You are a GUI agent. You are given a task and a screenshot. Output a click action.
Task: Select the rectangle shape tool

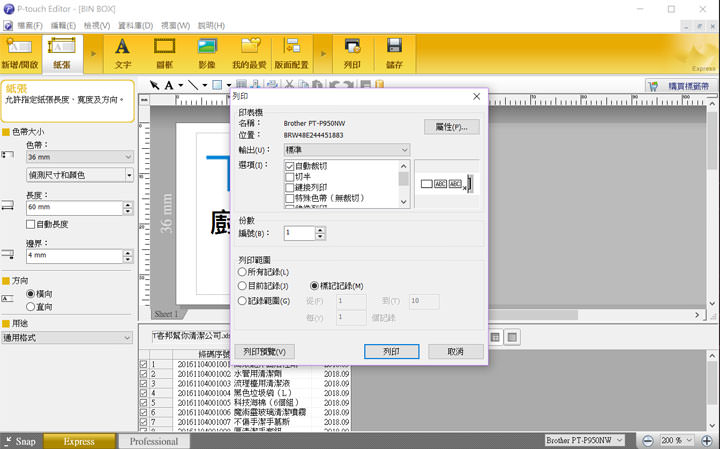tap(217, 85)
